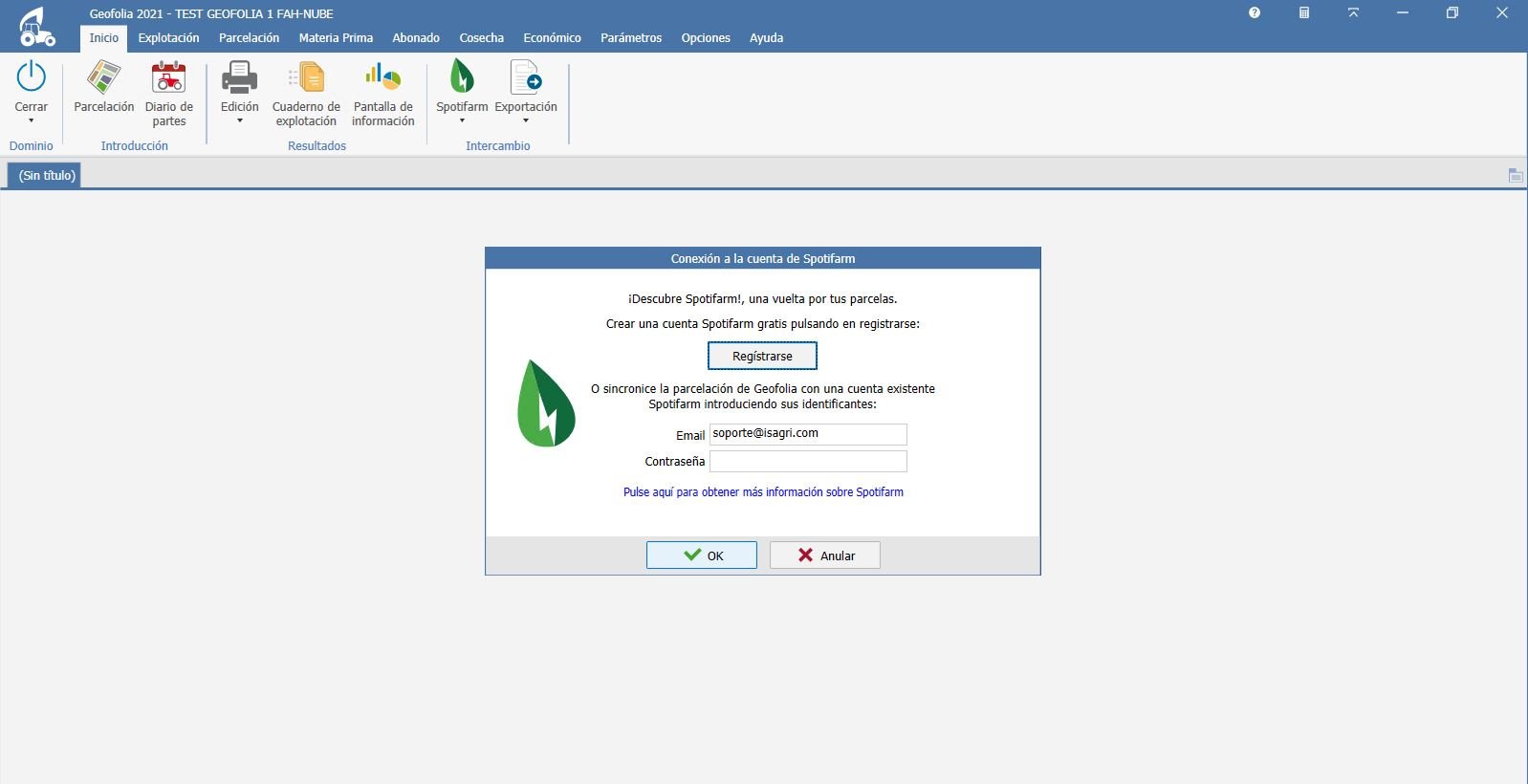
Task: Click the Geofolia tractor logo
Action: pos(37,27)
